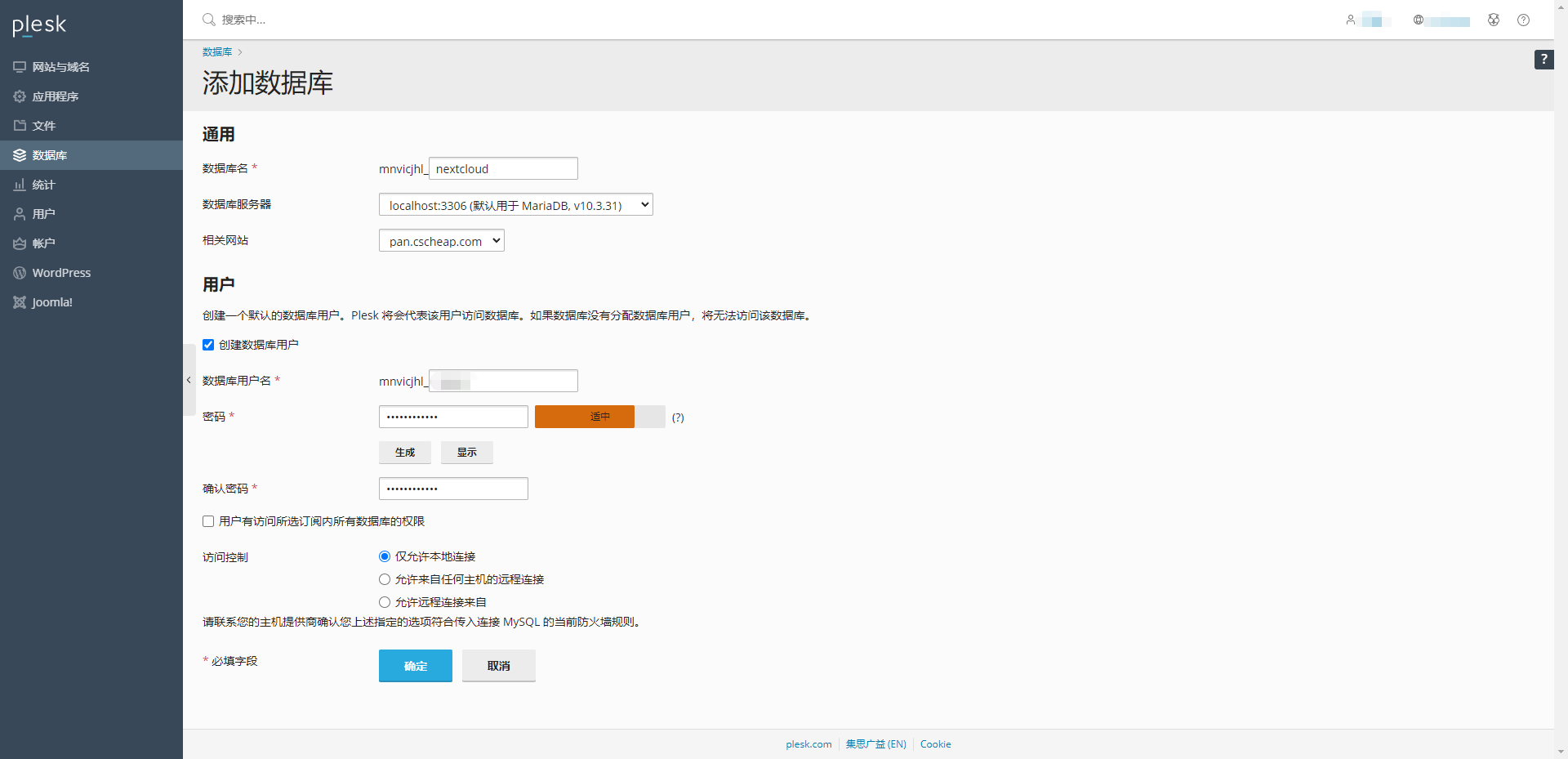
Task: Click the Websites & Domains monitor icon
Action: coord(20,67)
